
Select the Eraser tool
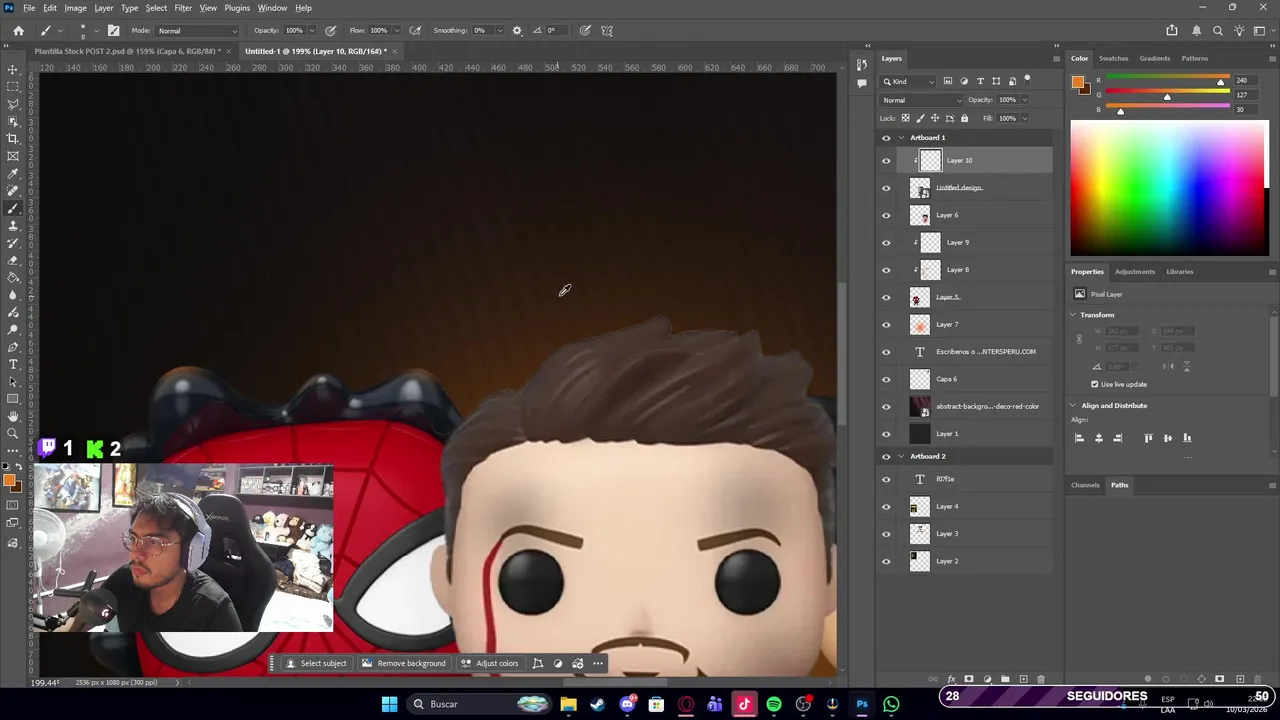pyautogui.click(x=13, y=260)
